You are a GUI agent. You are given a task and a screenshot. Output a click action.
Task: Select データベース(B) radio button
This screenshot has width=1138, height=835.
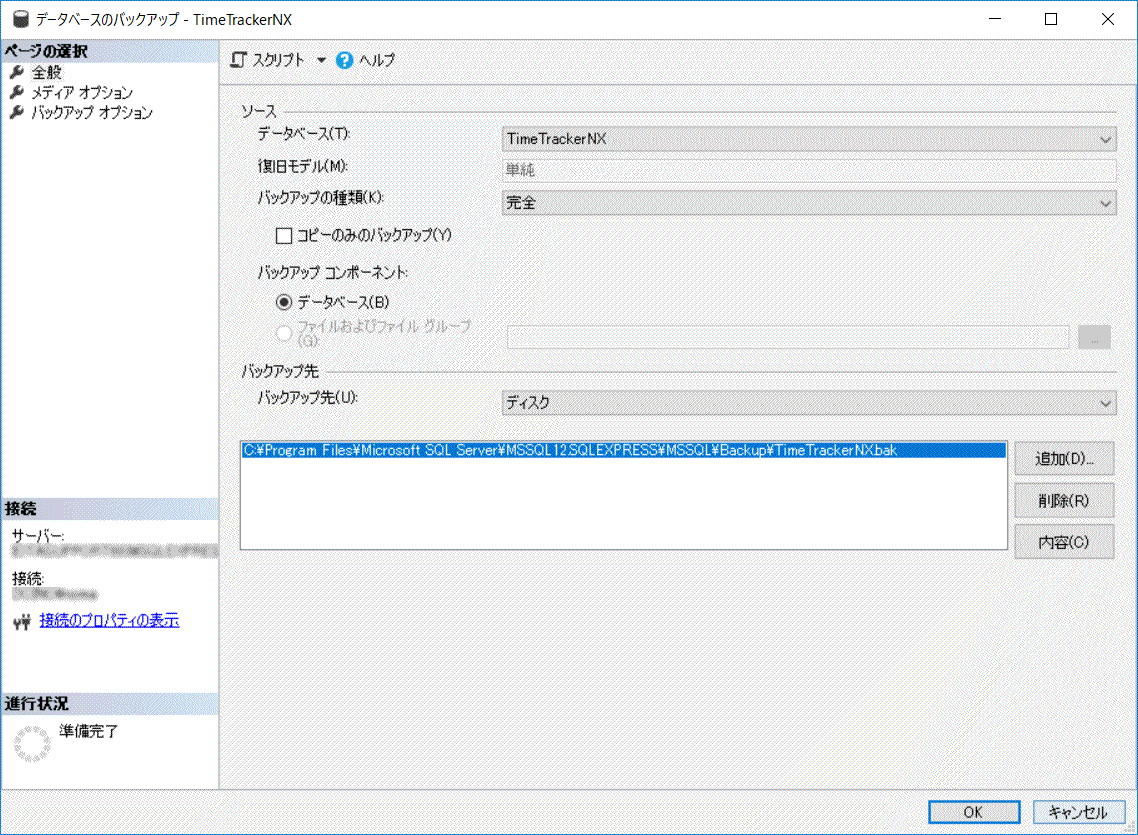284,302
